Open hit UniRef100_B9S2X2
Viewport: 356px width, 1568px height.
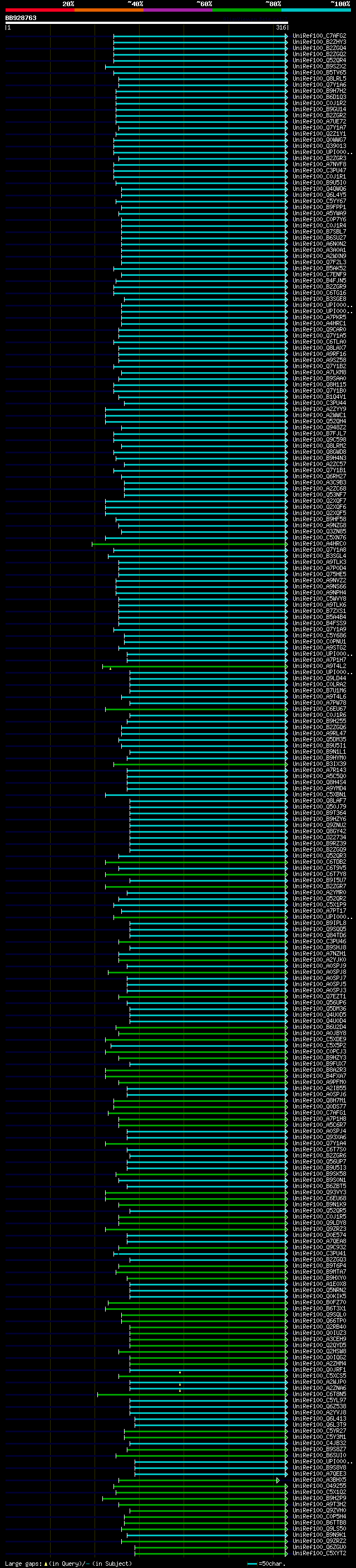[x=319, y=66]
